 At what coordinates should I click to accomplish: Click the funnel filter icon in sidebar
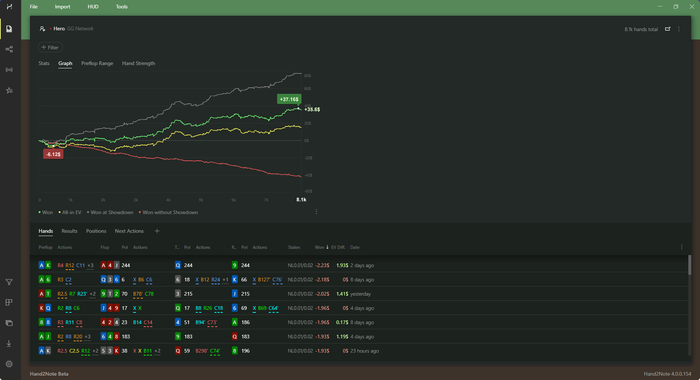click(x=9, y=282)
